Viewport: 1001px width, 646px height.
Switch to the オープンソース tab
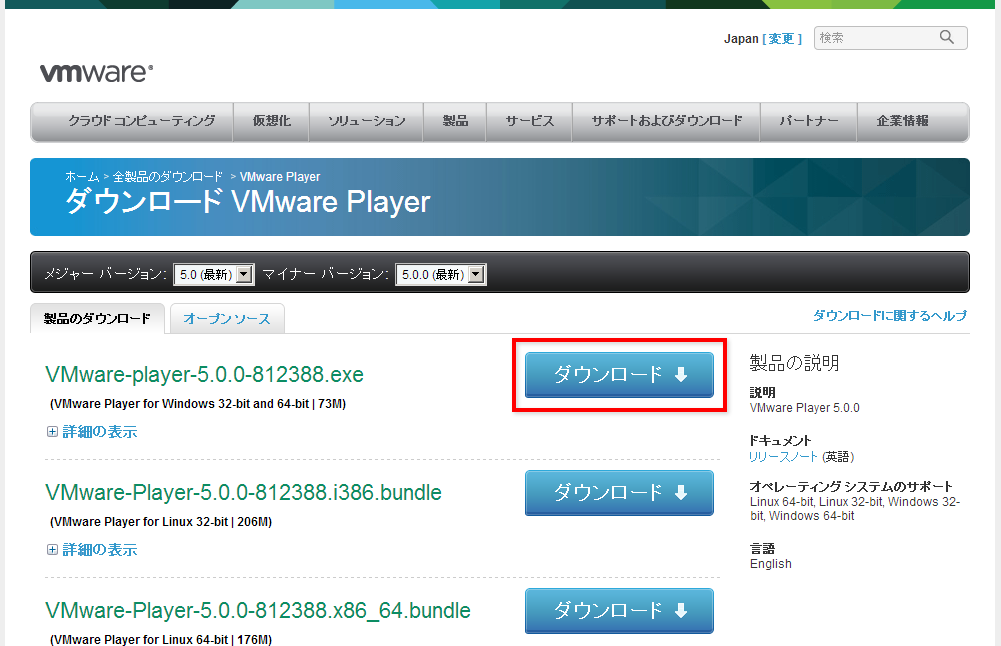coord(227,319)
